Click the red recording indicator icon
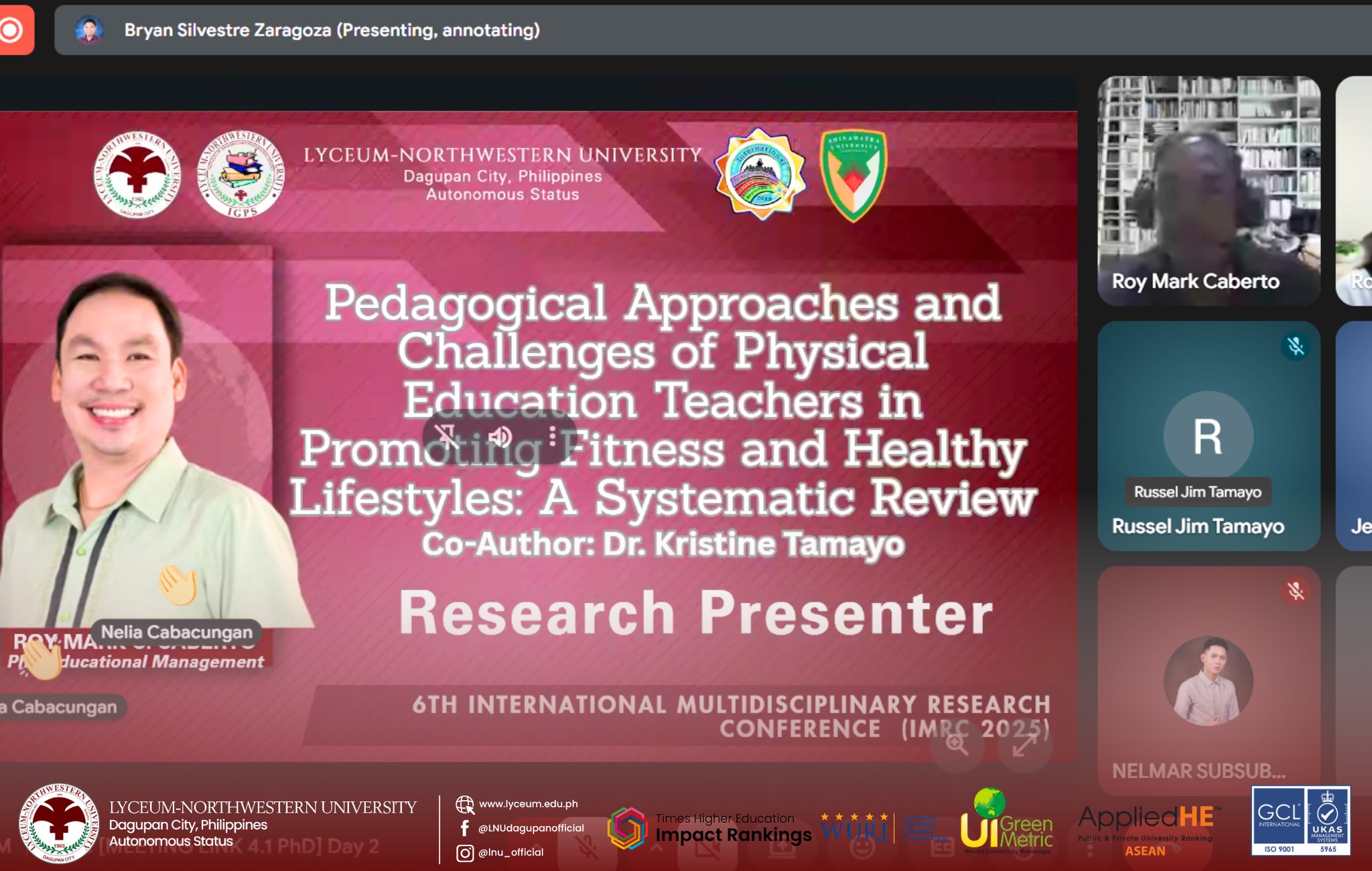This screenshot has height=871, width=1372. 12,30
